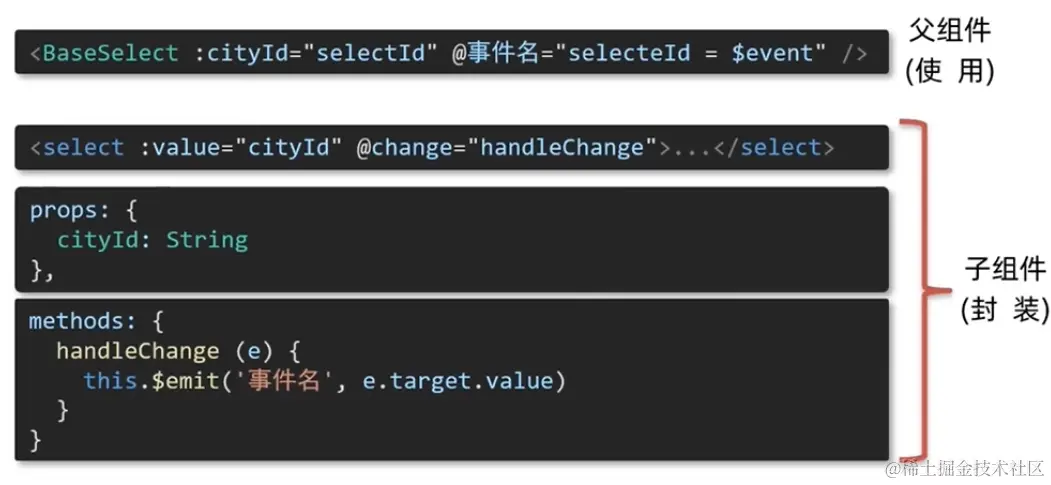This screenshot has height=485, width=1051.
Task: Click the closing </select> tag
Action: [773, 148]
